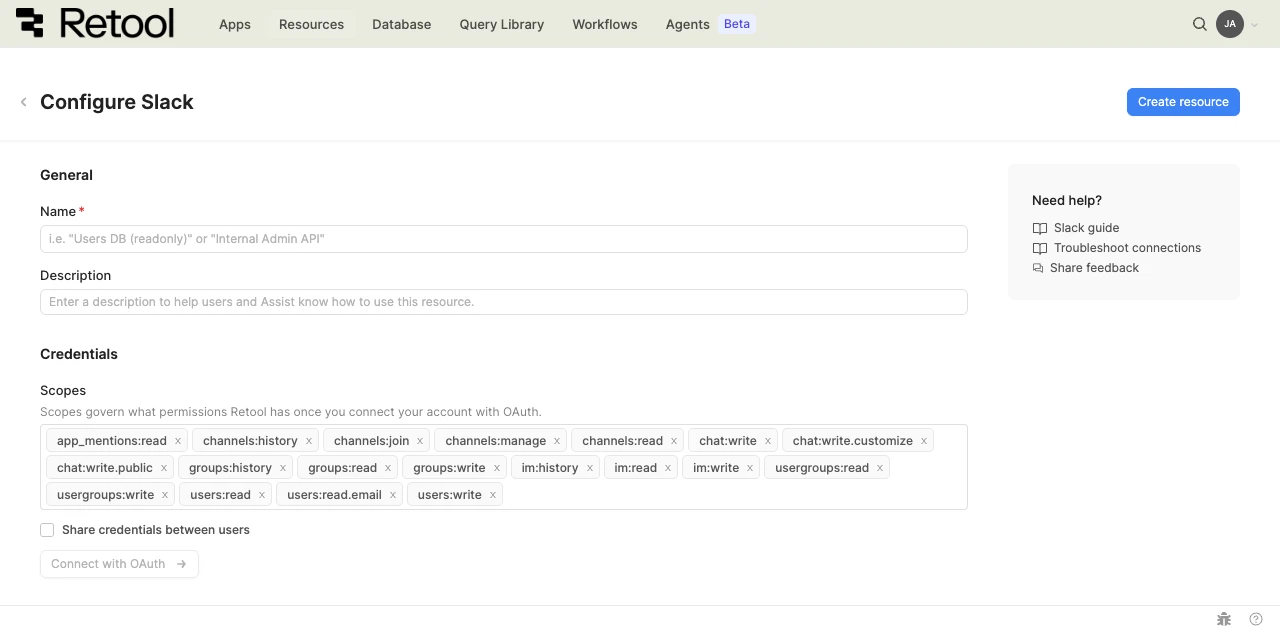Remove the users:read scope
Viewport: 1280px width, 633px height.
[262, 495]
